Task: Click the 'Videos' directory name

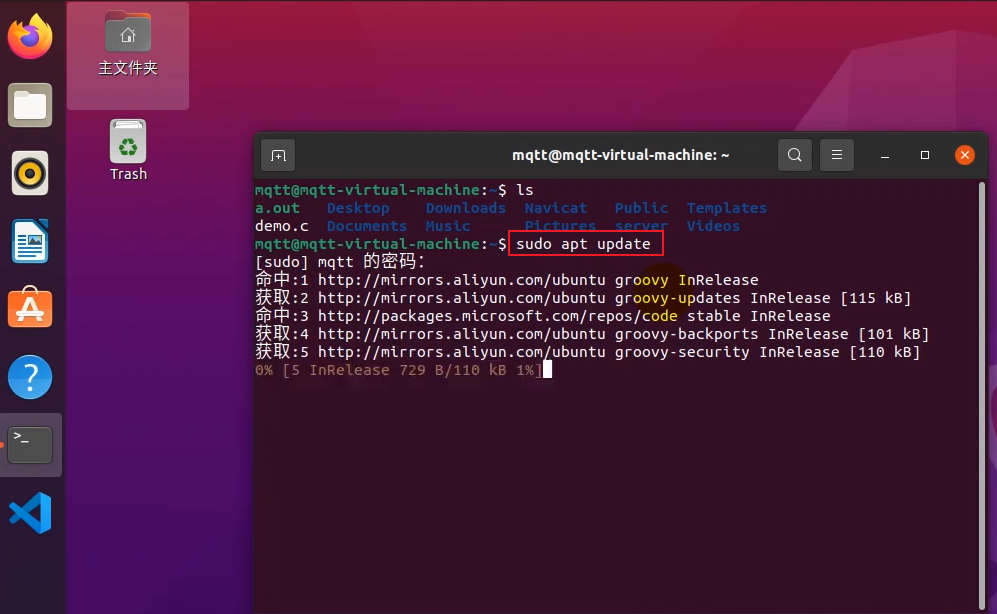Action: [x=713, y=226]
